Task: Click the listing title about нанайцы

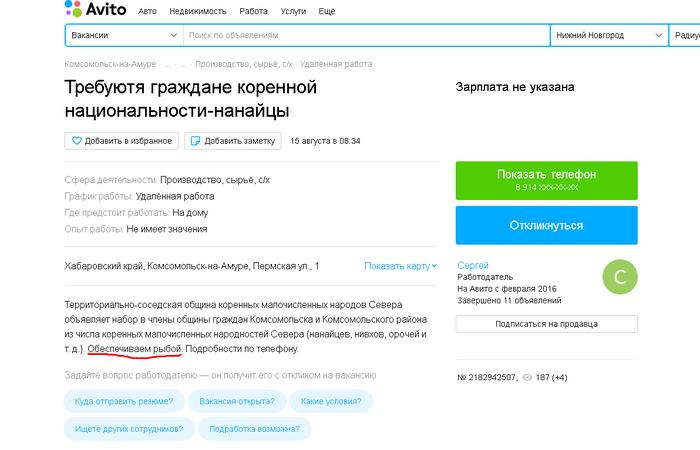Action: pyautogui.click(x=191, y=99)
